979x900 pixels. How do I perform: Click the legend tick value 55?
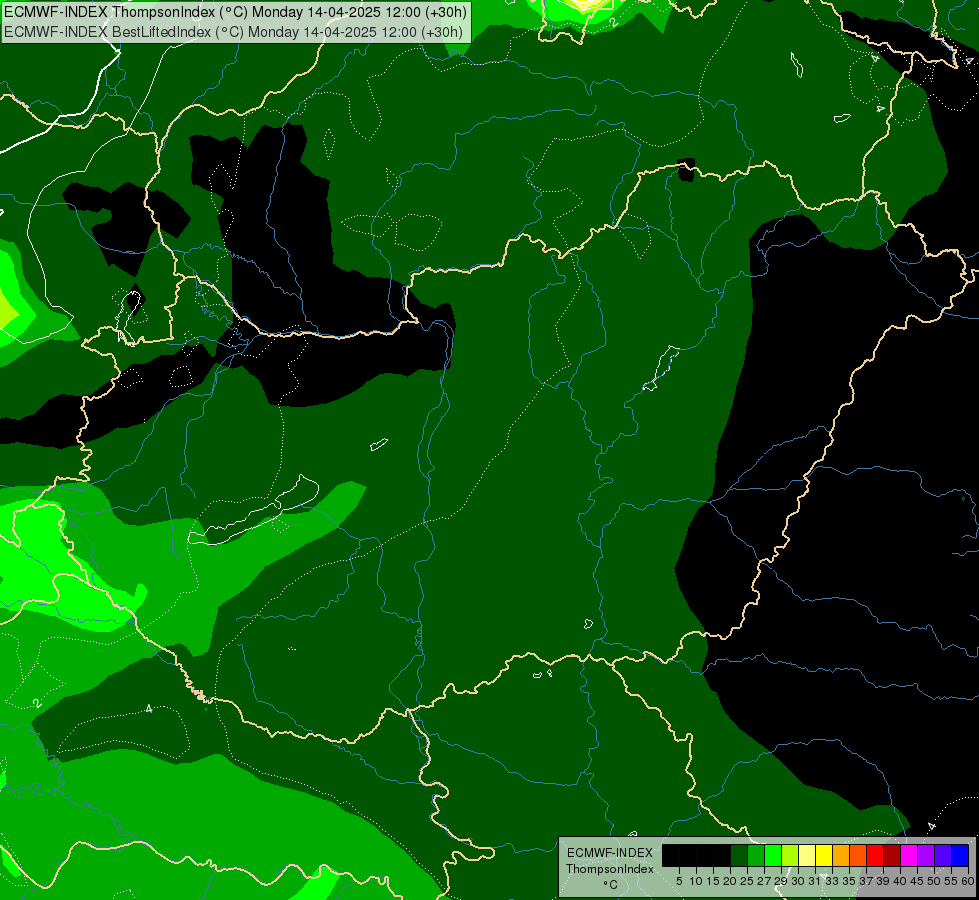pyautogui.click(x=951, y=881)
